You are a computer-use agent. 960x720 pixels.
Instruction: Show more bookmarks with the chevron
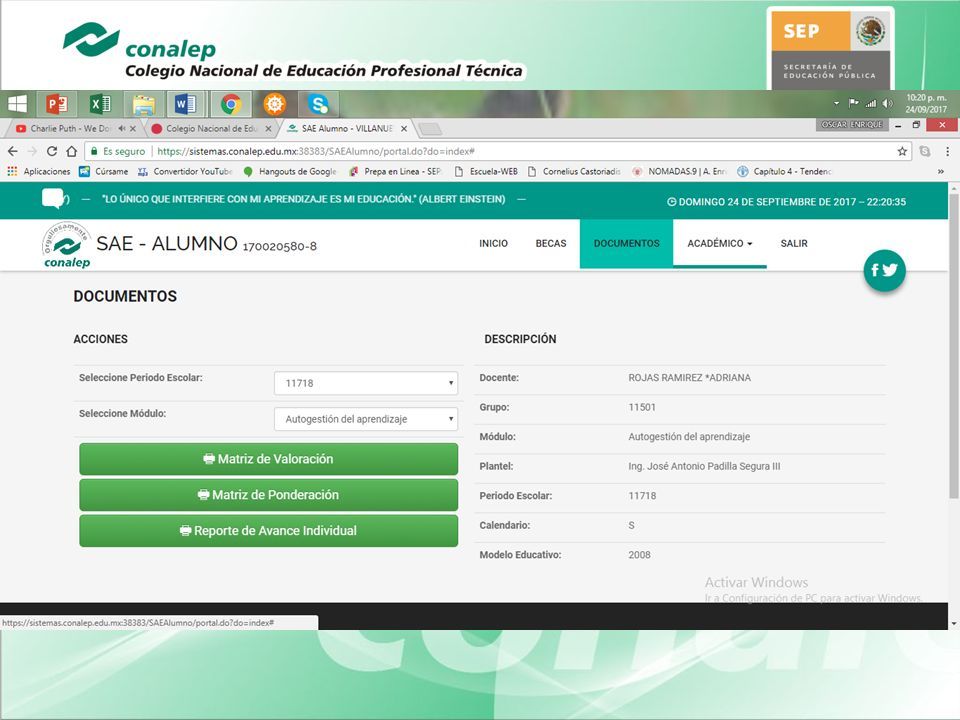pyautogui.click(x=940, y=171)
